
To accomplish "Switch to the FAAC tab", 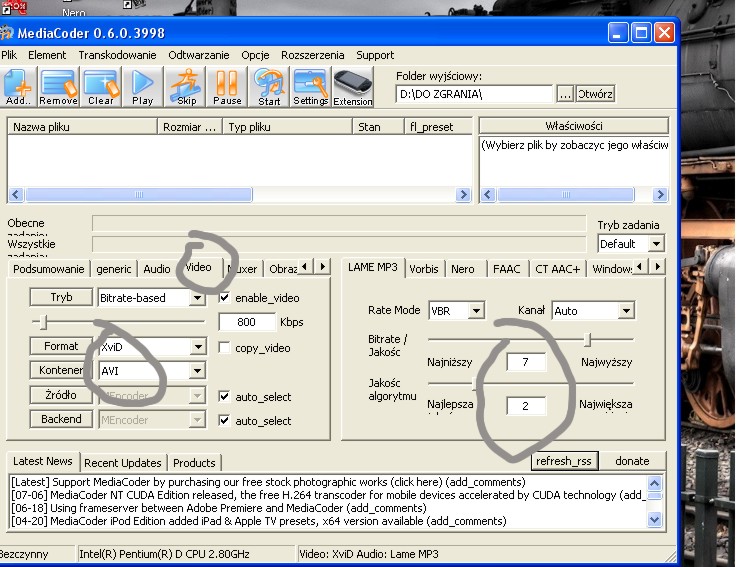I will coord(506,269).
